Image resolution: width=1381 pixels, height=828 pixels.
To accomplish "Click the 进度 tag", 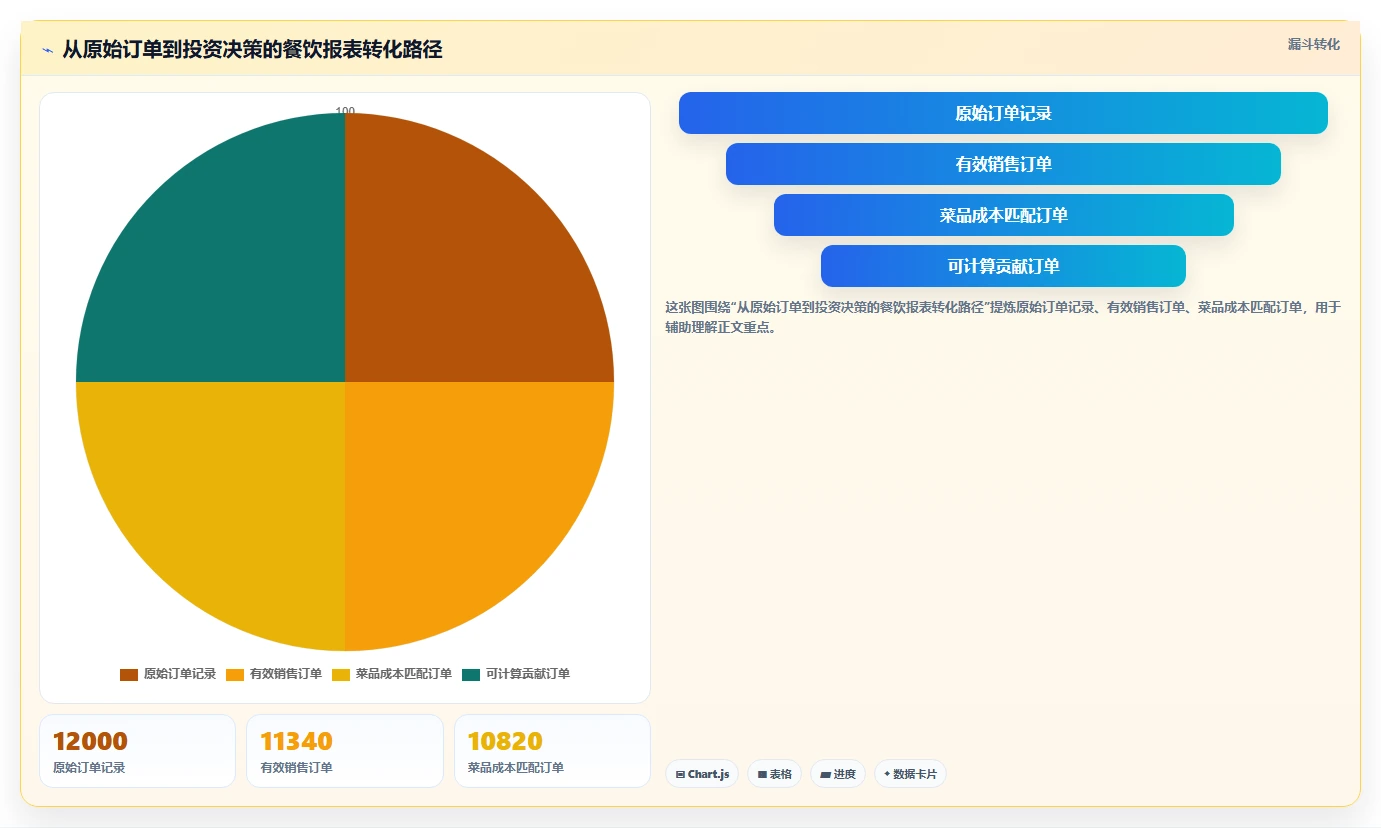I will [838, 774].
